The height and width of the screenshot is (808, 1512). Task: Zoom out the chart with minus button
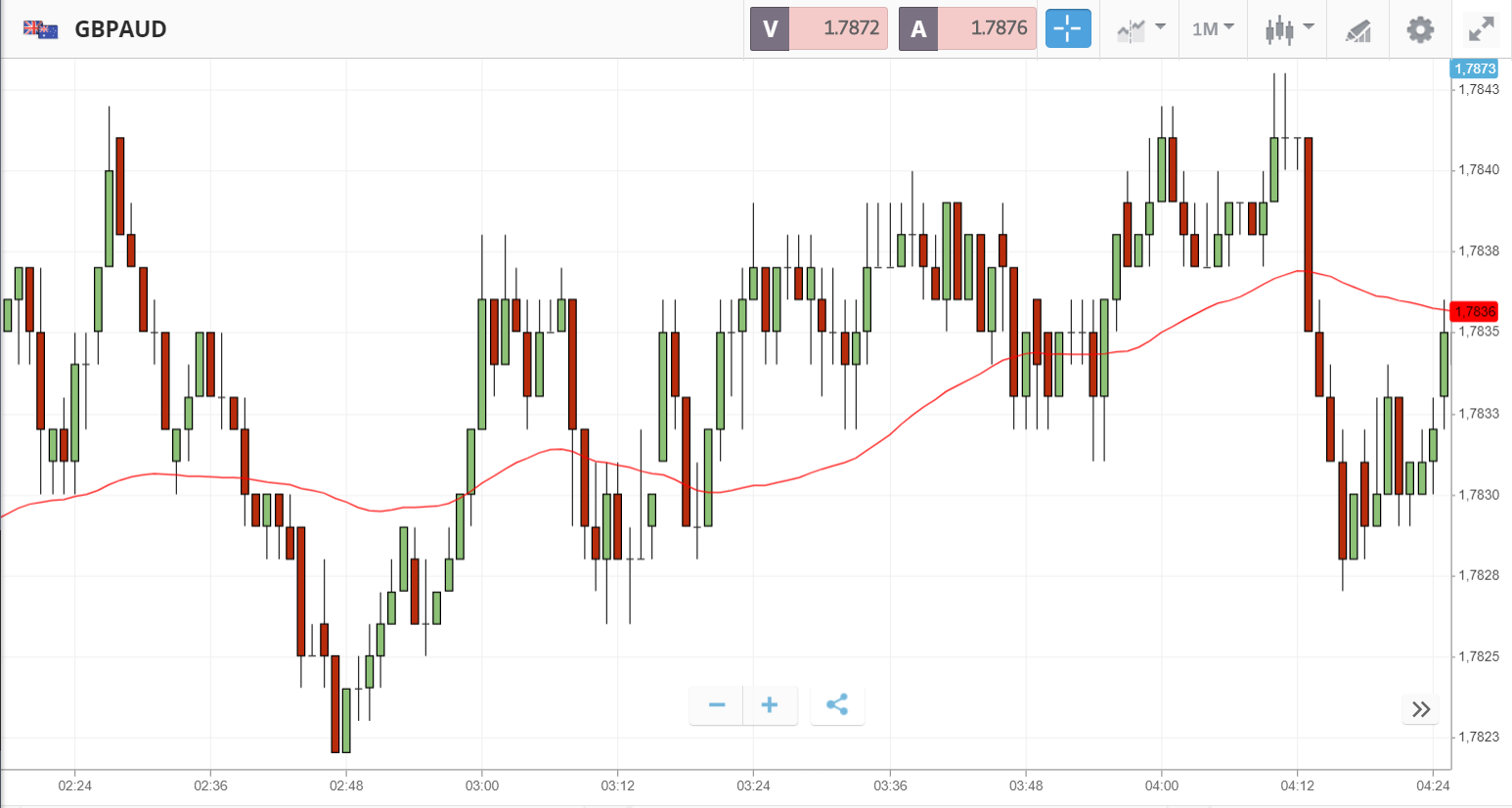pyautogui.click(x=717, y=705)
